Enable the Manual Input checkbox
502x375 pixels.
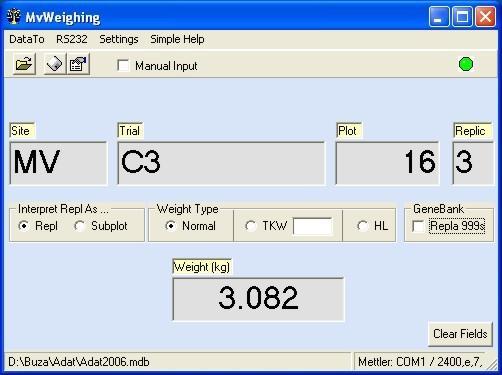(123, 65)
